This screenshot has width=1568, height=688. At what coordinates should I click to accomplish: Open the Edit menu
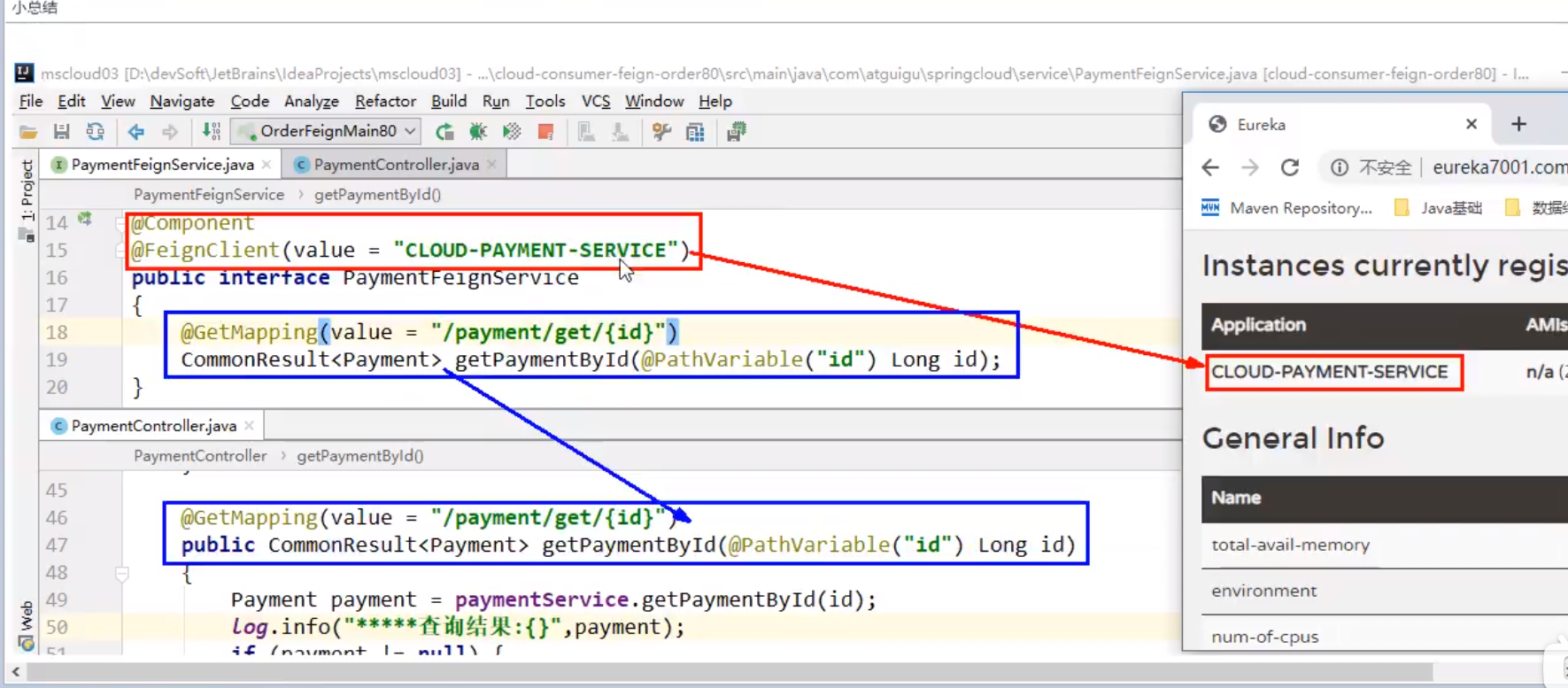72,101
